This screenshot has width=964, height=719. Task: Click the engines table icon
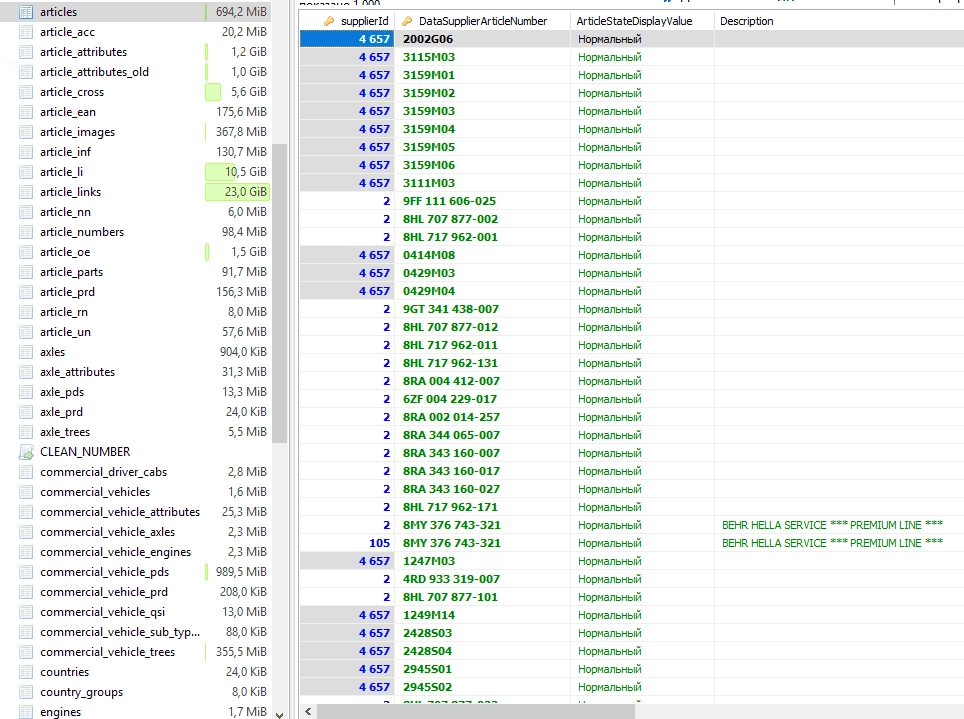pos(26,712)
